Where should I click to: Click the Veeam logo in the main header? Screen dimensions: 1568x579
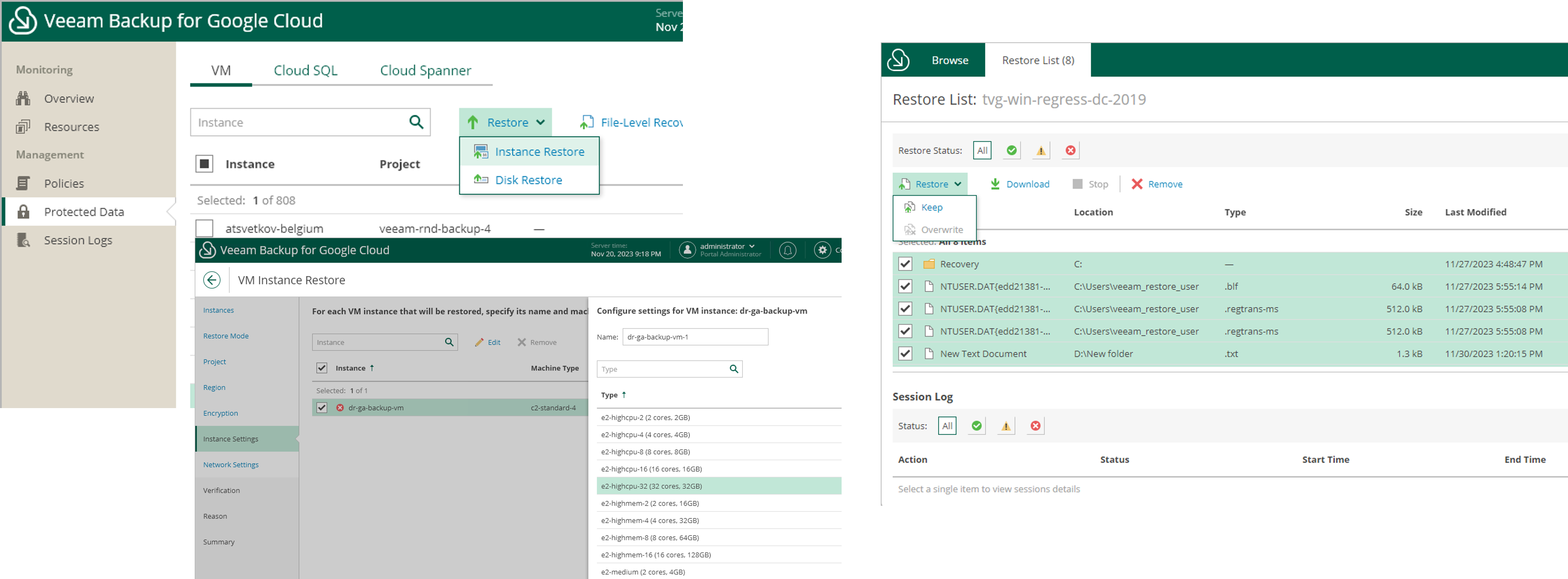[23, 21]
